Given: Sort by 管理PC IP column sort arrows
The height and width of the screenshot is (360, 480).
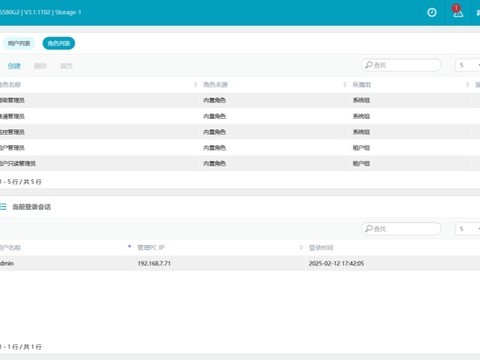Looking at the screenshot, I should [301, 247].
